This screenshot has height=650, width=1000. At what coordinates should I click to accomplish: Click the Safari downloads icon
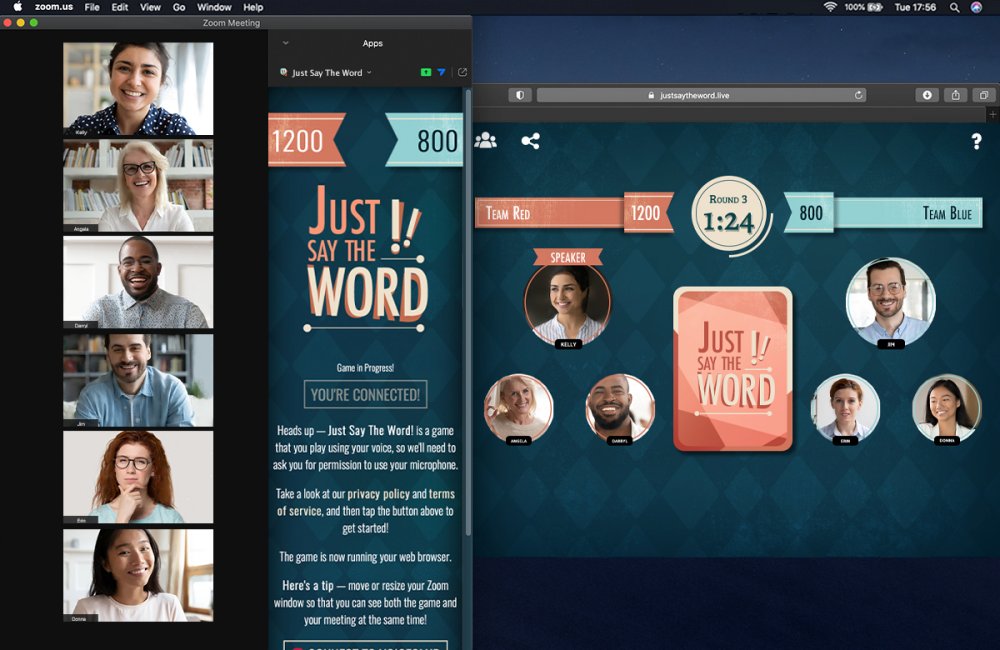(927, 95)
